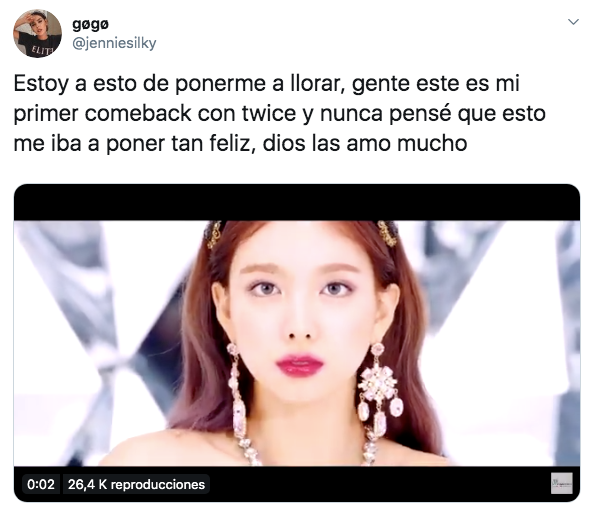Click the red lips in the video frame
The height and width of the screenshot is (511, 595).
299,365
